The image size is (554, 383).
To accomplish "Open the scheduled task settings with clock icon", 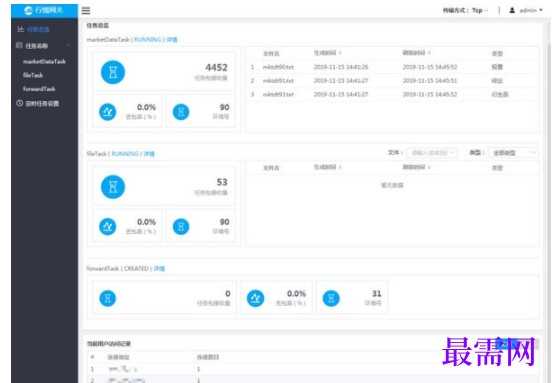I will point(38,103).
